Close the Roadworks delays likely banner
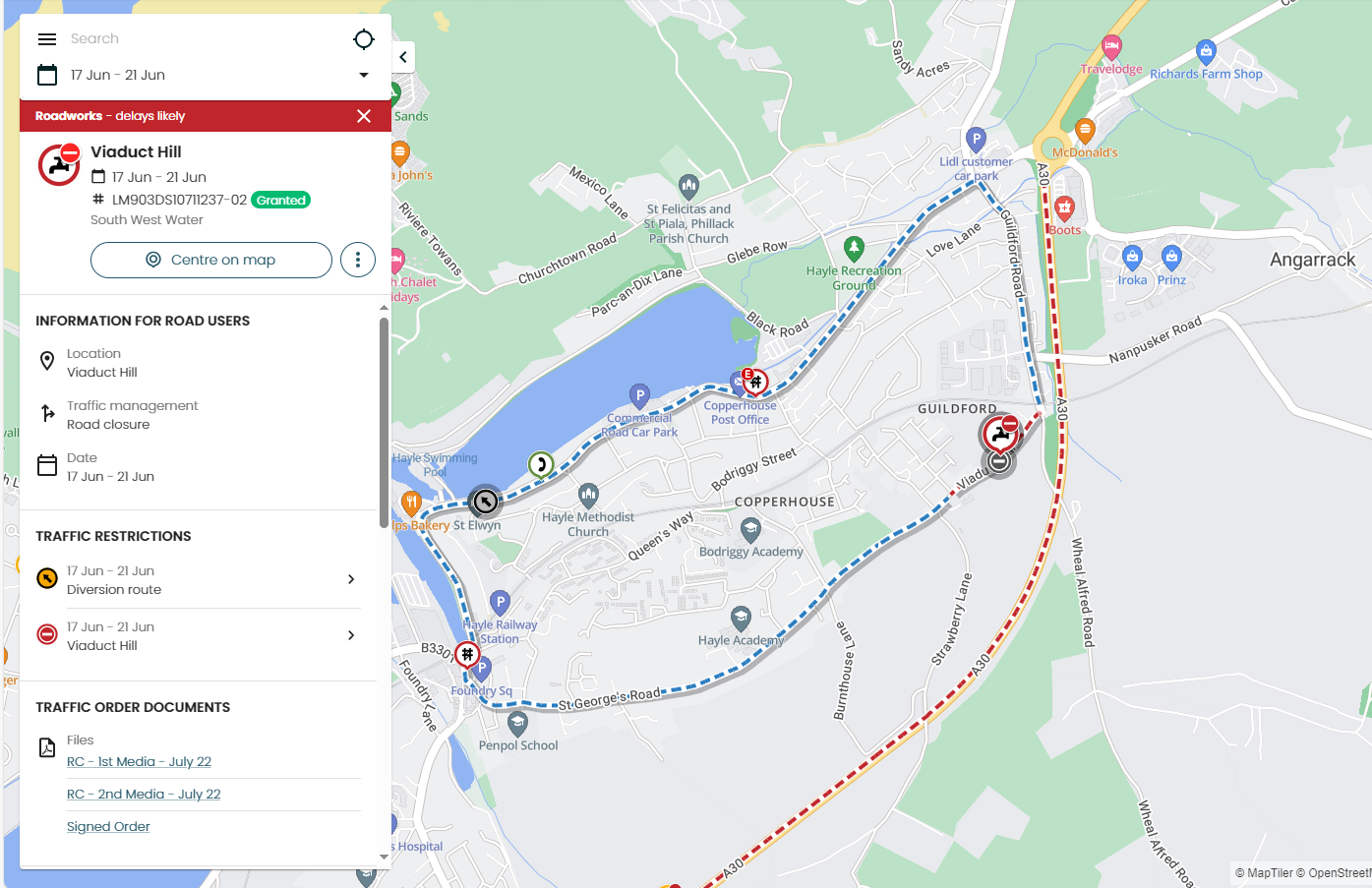 (x=364, y=116)
